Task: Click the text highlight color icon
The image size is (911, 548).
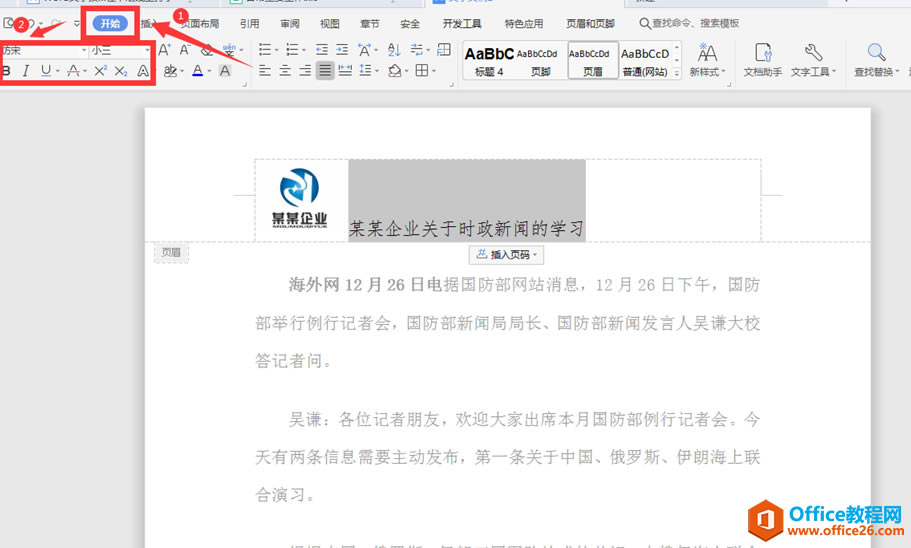Action: click(x=170, y=71)
